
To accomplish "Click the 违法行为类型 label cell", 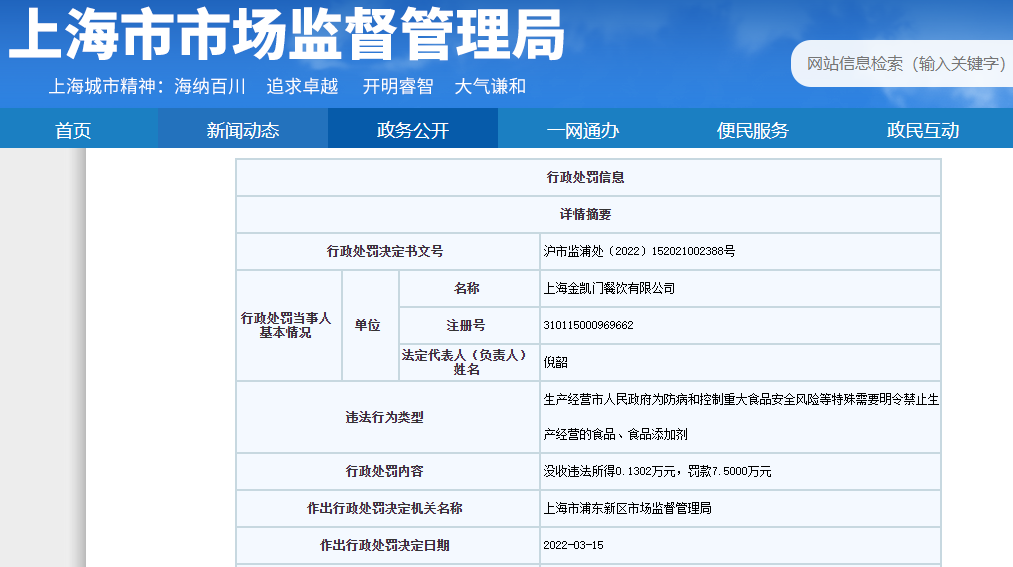I will 388,417.
